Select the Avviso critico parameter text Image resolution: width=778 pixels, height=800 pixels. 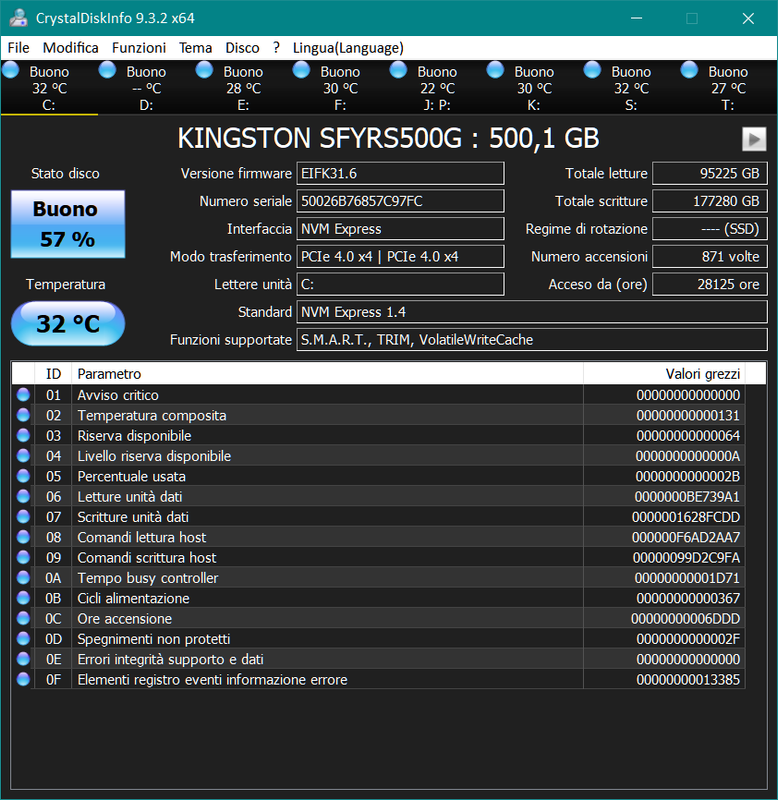pos(118,395)
